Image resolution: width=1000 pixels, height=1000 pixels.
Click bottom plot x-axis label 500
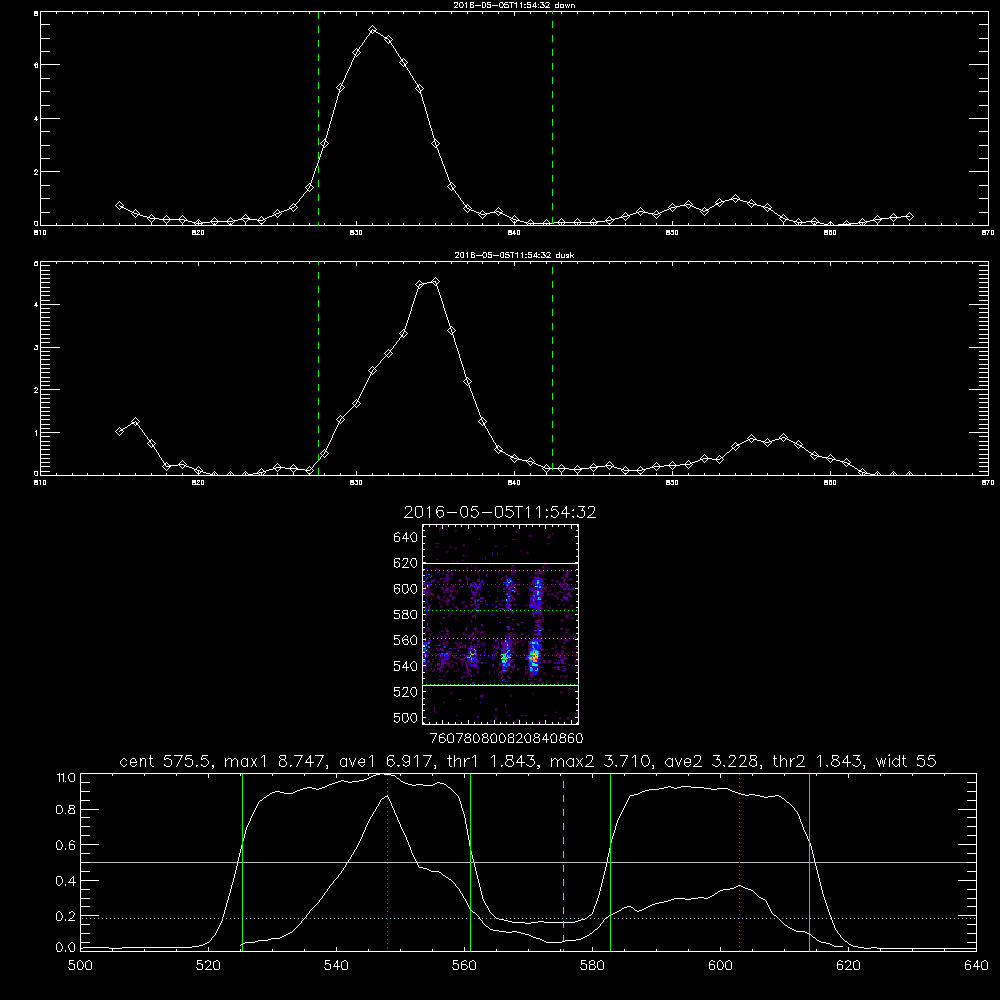tap(80, 966)
